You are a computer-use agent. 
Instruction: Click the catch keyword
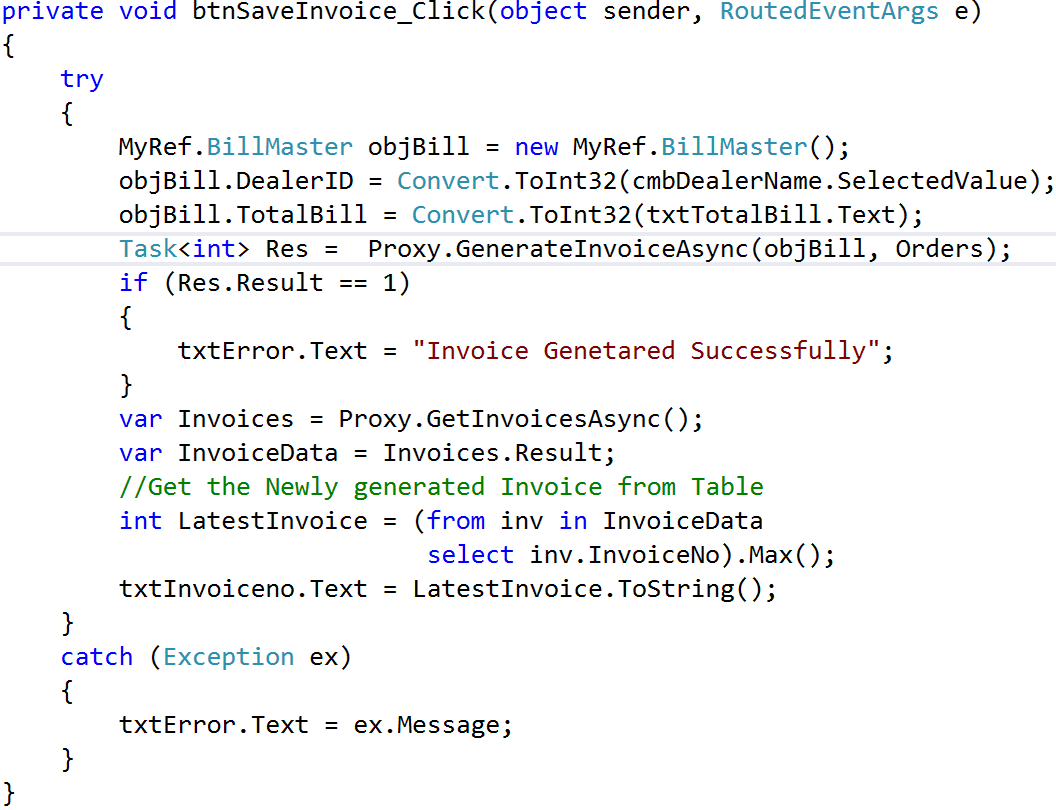click(x=97, y=656)
